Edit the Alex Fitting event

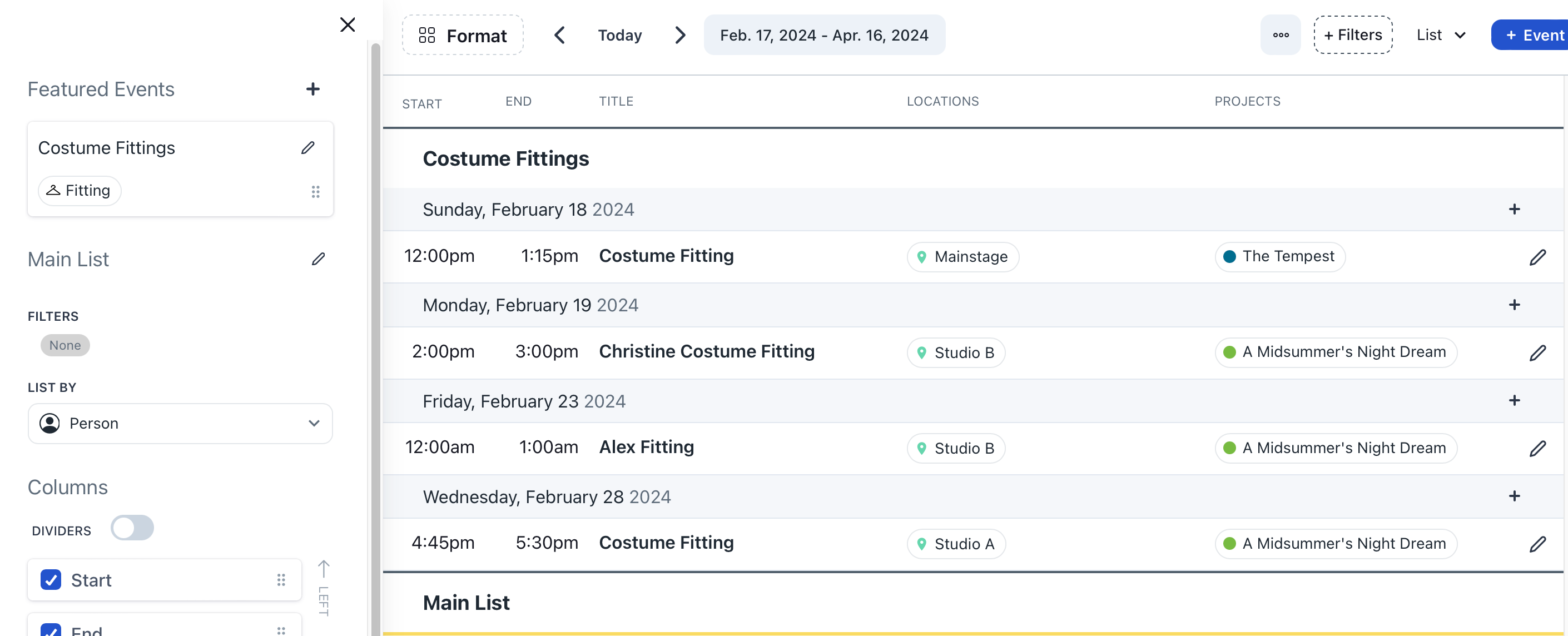1537,449
